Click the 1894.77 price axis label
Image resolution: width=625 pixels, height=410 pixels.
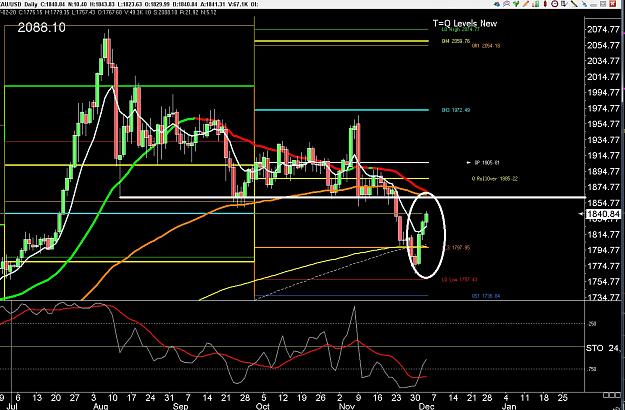[x=603, y=171]
